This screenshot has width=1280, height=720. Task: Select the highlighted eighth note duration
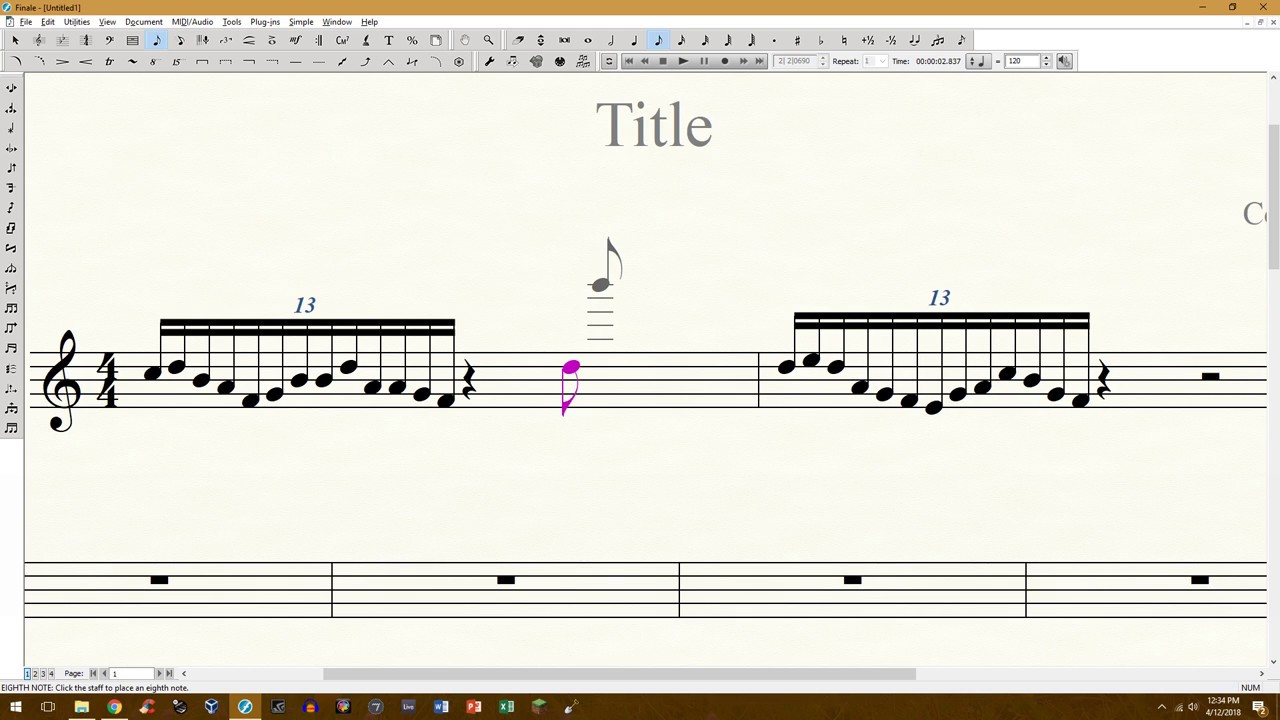(658, 40)
